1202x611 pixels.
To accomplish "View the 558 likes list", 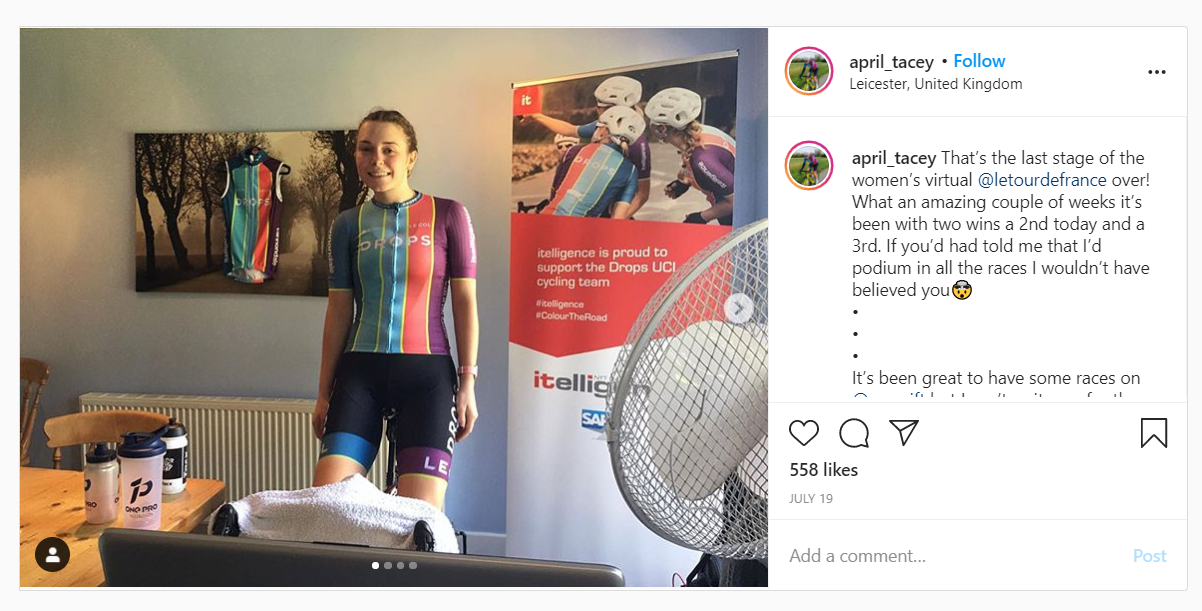I will pos(824,470).
